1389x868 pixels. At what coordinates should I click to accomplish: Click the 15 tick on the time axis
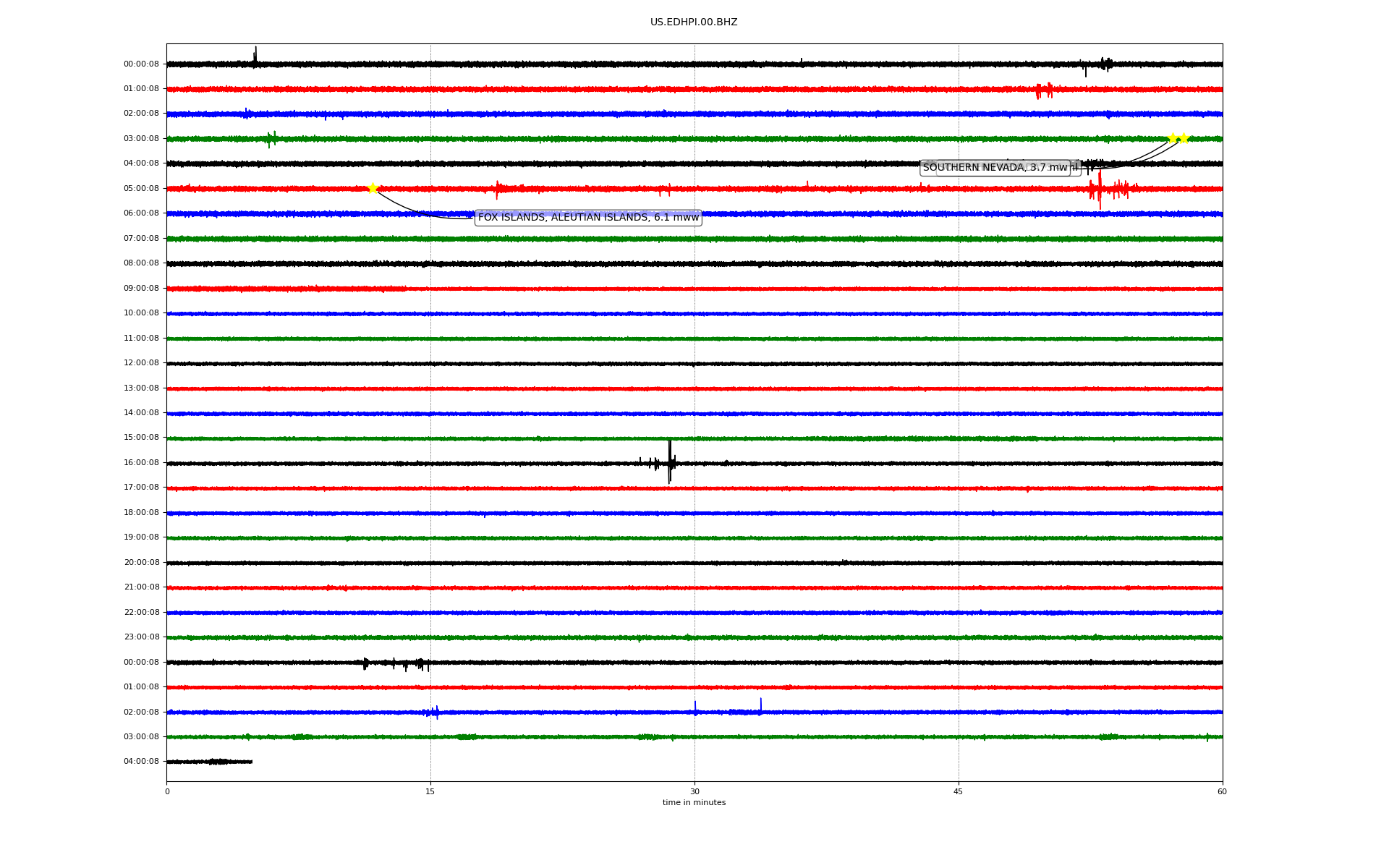(430, 791)
